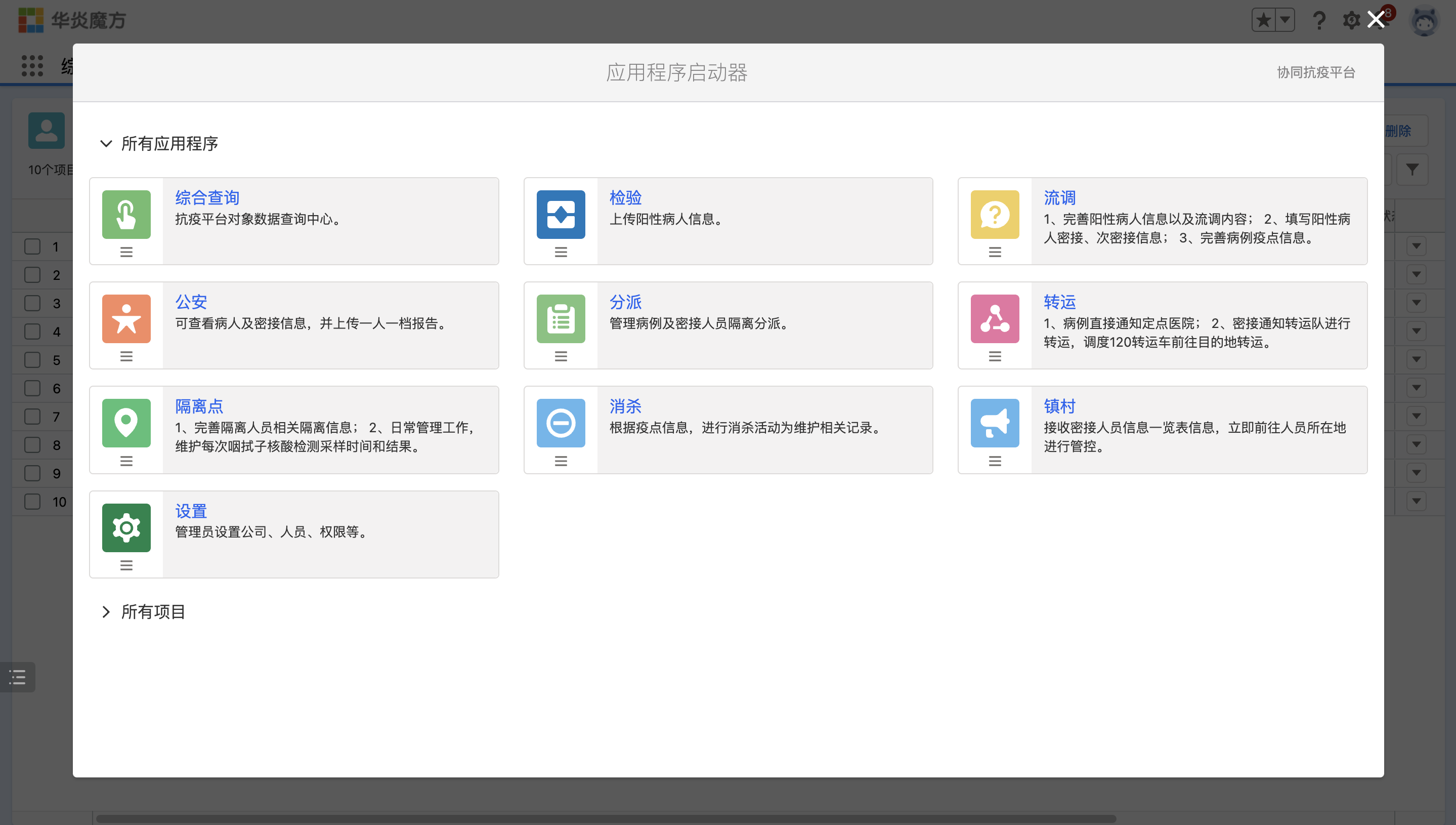
Task: Open row 5 actions dropdown
Action: pos(1417,359)
